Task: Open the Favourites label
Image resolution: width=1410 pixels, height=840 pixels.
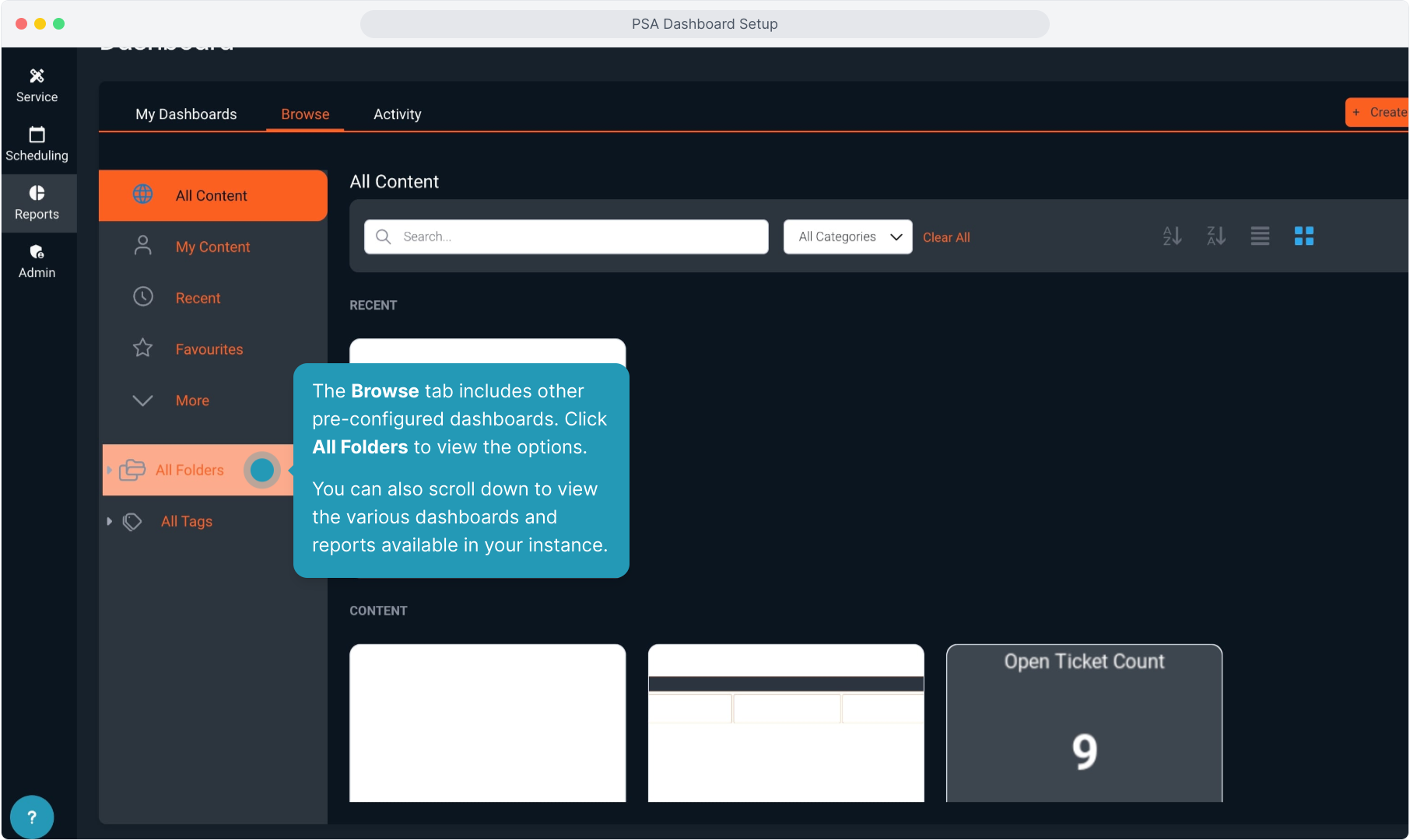Action: pos(209,349)
